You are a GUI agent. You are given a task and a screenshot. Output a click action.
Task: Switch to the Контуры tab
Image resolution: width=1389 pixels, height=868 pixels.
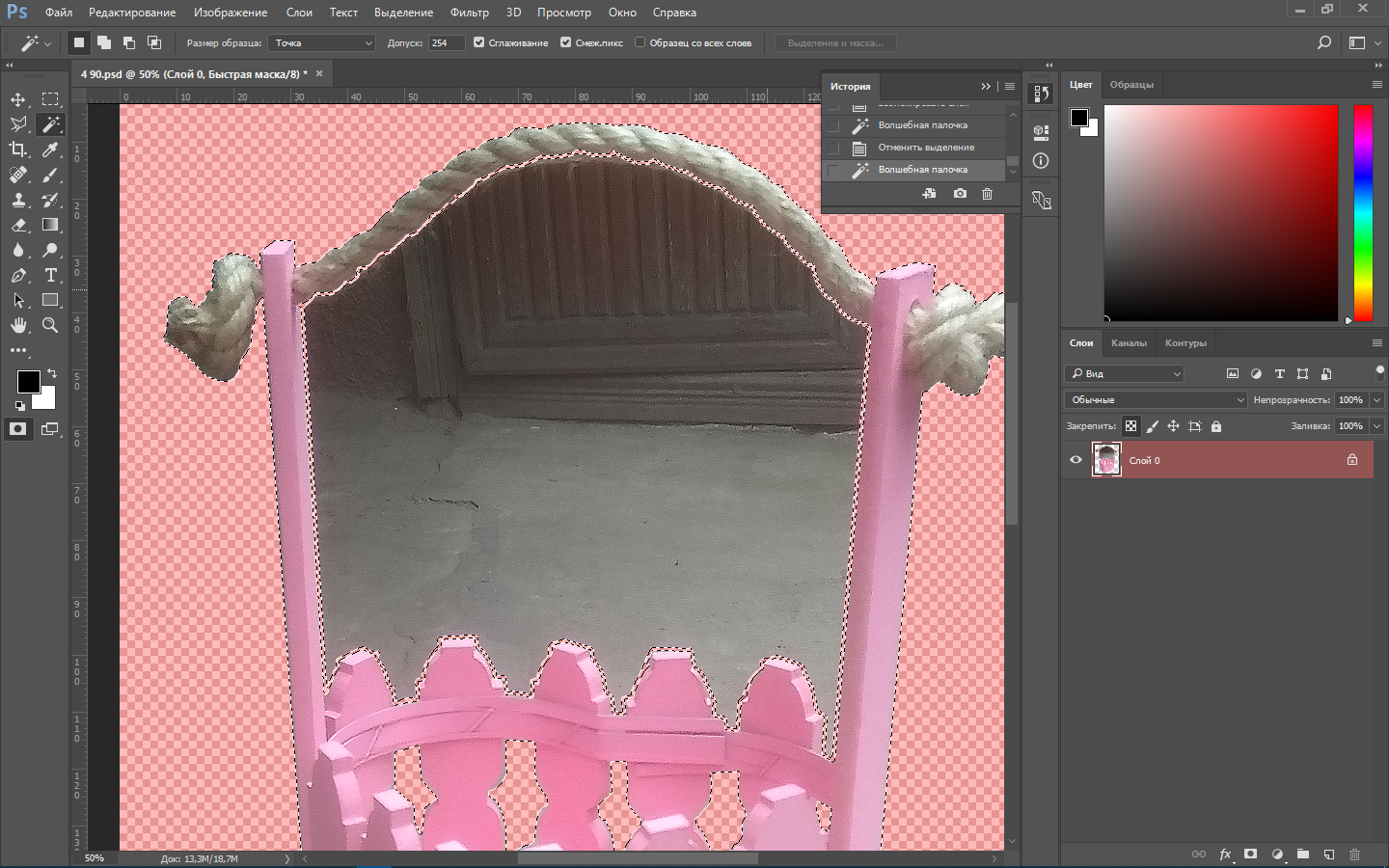1185,343
